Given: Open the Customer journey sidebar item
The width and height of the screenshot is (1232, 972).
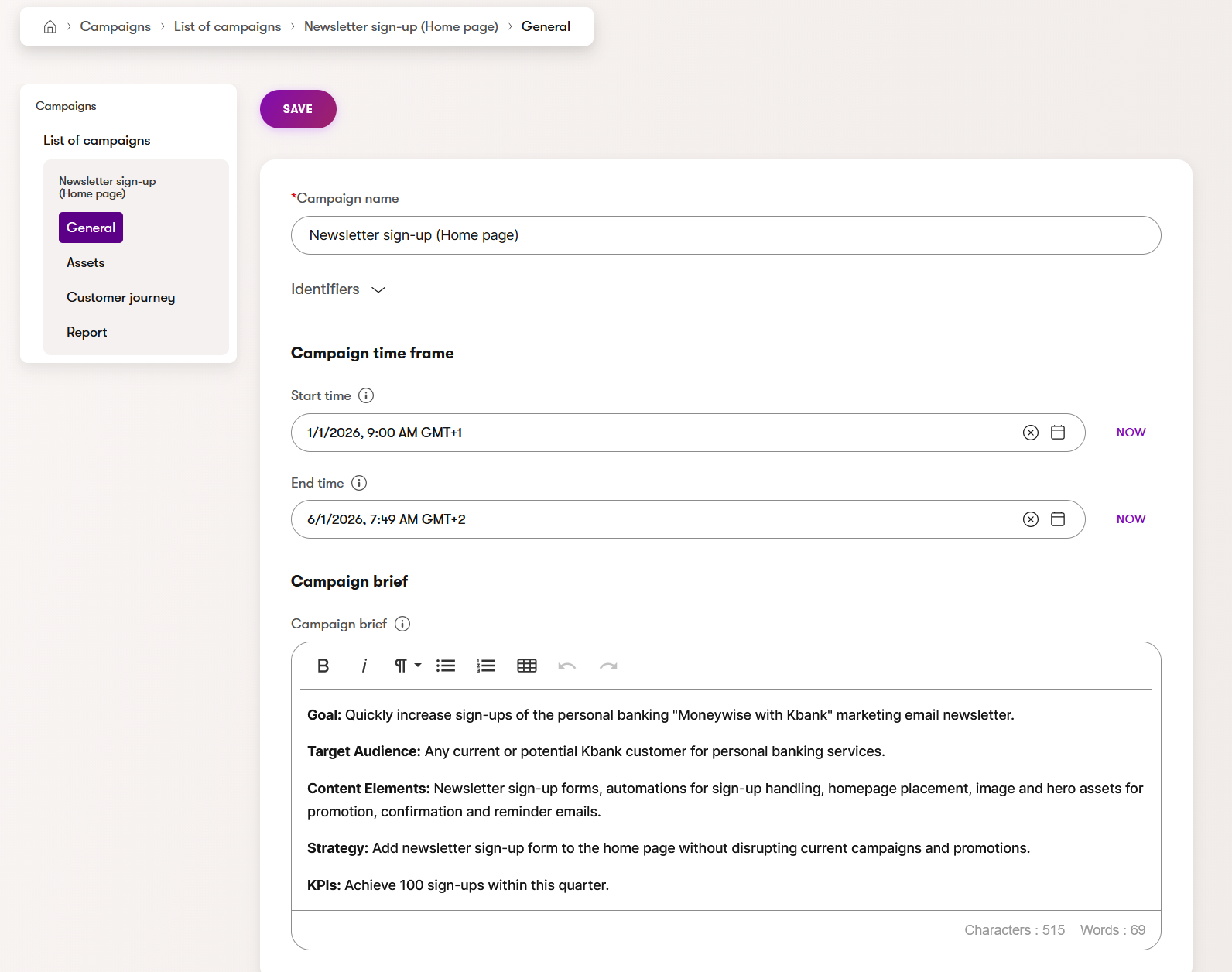Looking at the screenshot, I should (x=121, y=297).
